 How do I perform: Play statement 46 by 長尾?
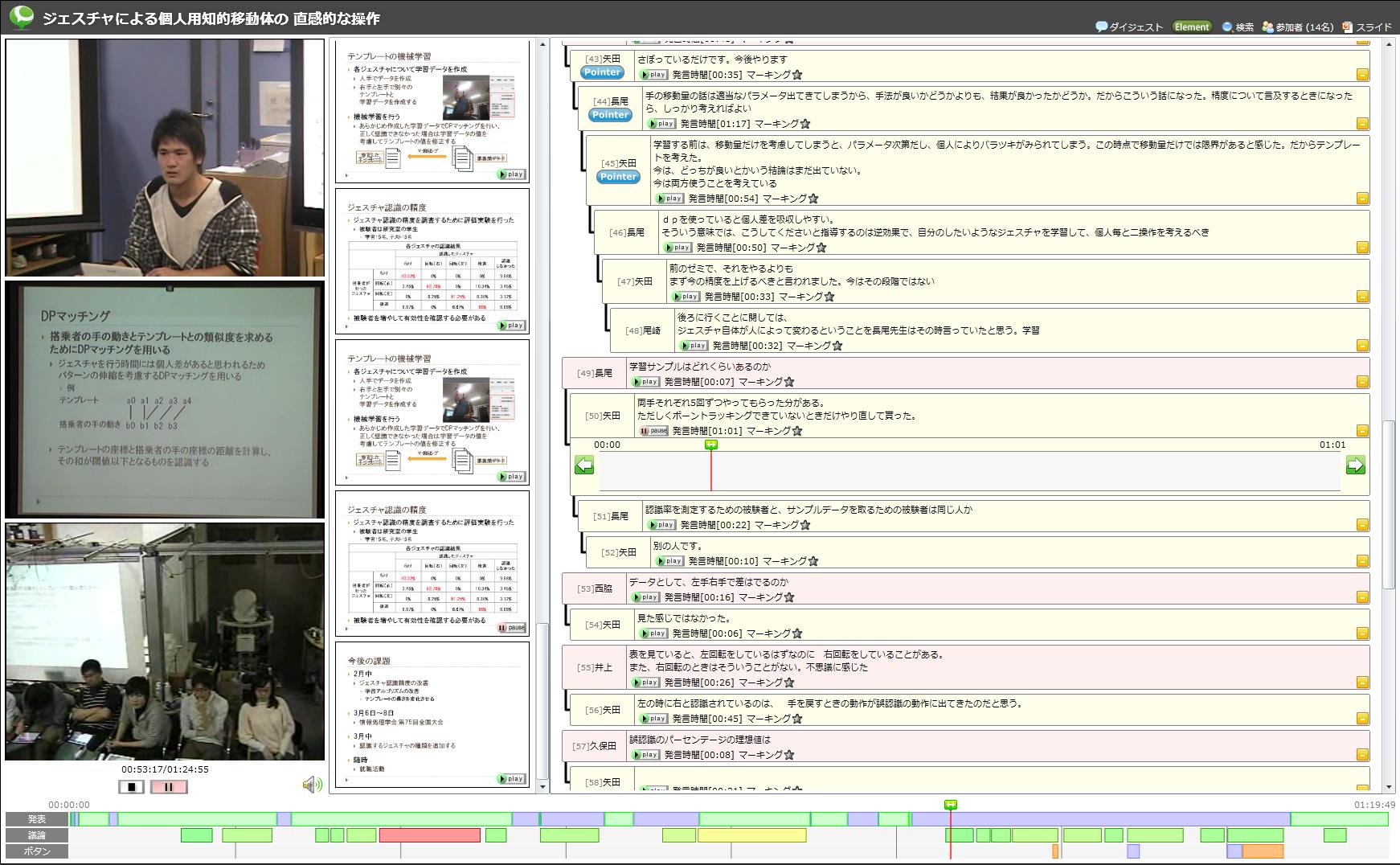click(677, 248)
